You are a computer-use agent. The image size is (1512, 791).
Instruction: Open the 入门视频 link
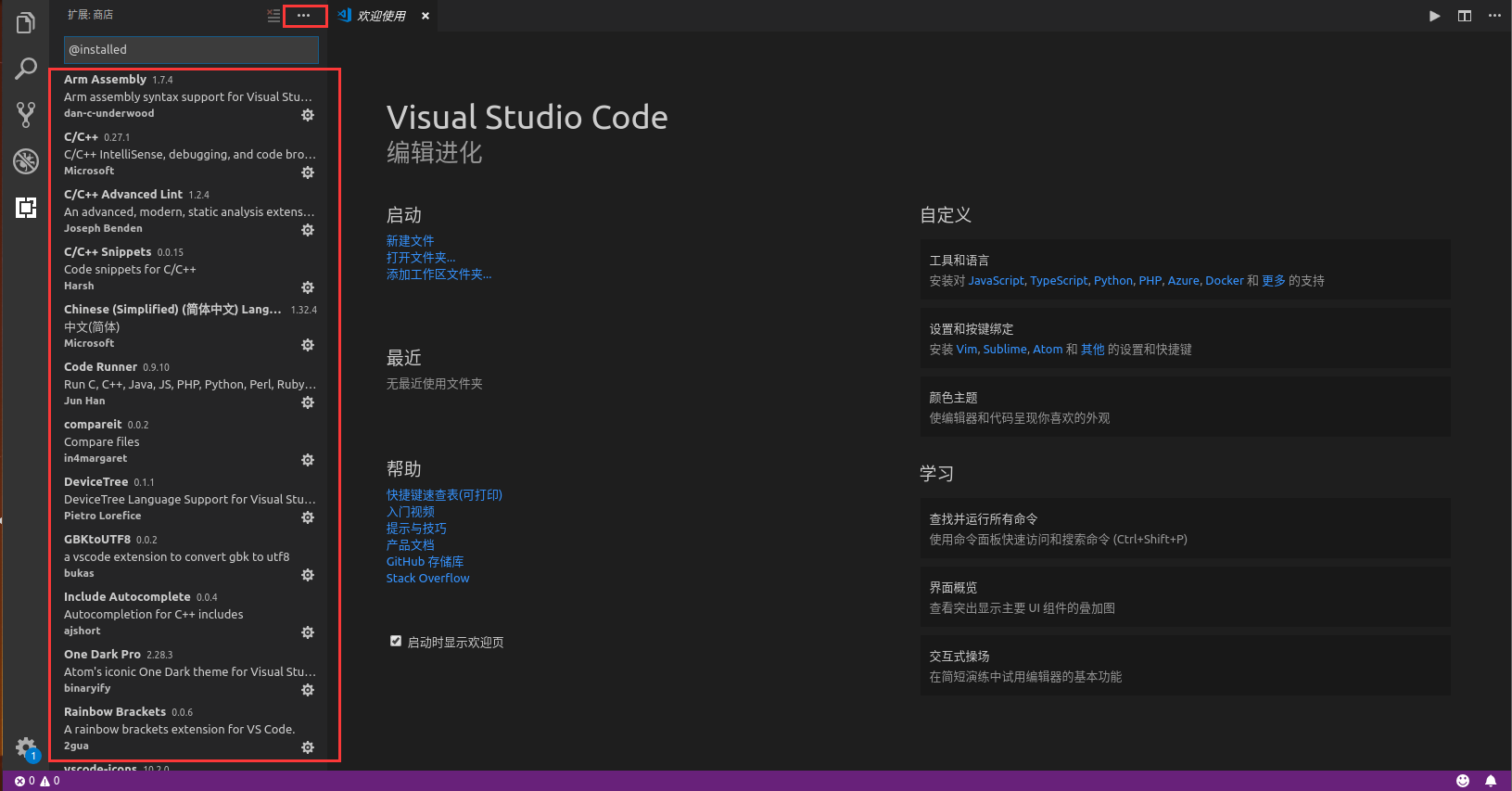(410, 512)
